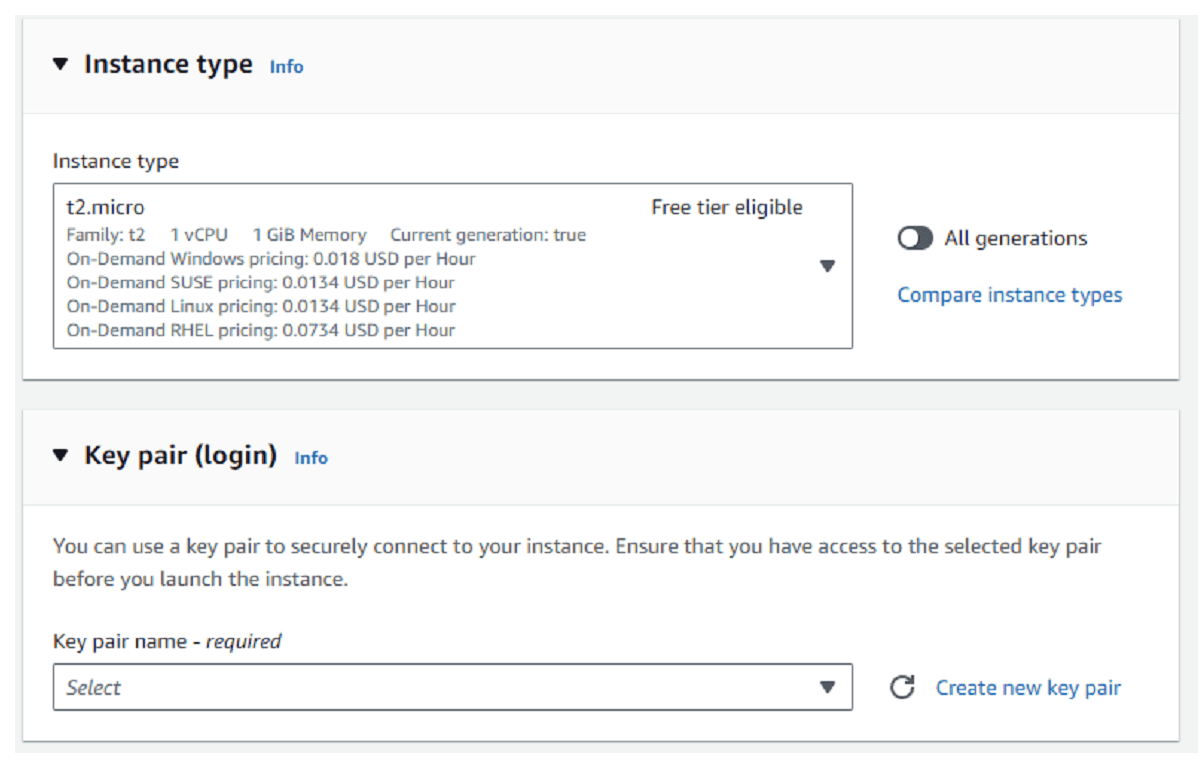Click the Free tier eligible label

(726, 208)
